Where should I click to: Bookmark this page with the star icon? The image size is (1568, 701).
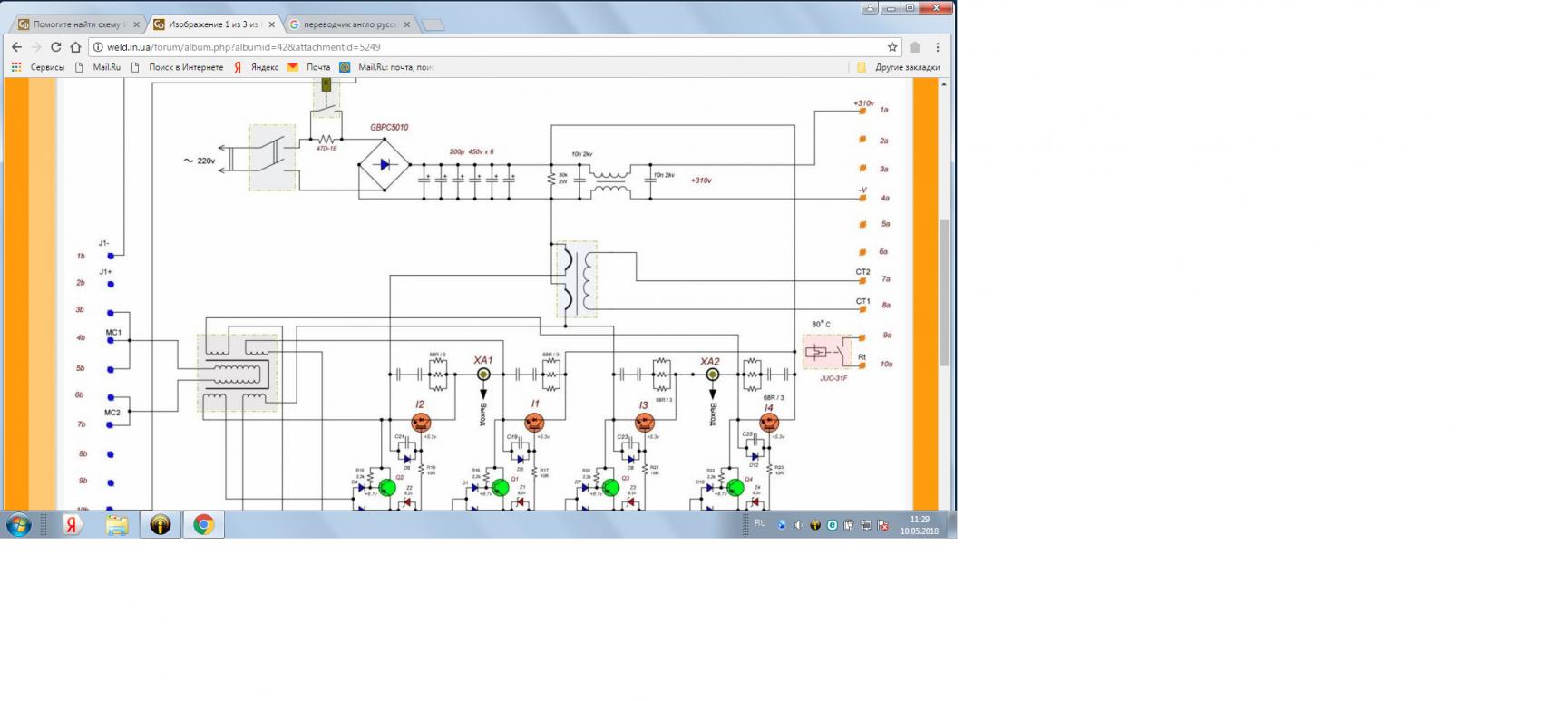coord(892,47)
